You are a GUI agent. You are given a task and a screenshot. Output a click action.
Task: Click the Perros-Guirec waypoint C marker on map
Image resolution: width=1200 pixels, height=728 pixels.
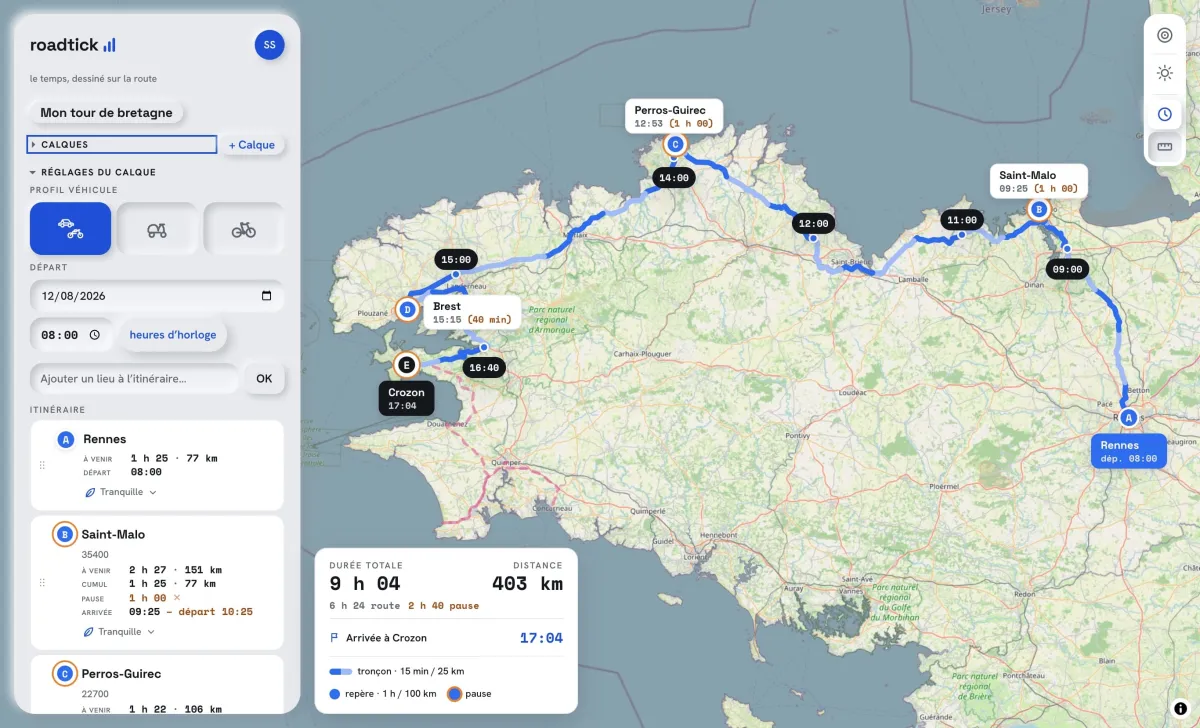[x=675, y=145]
